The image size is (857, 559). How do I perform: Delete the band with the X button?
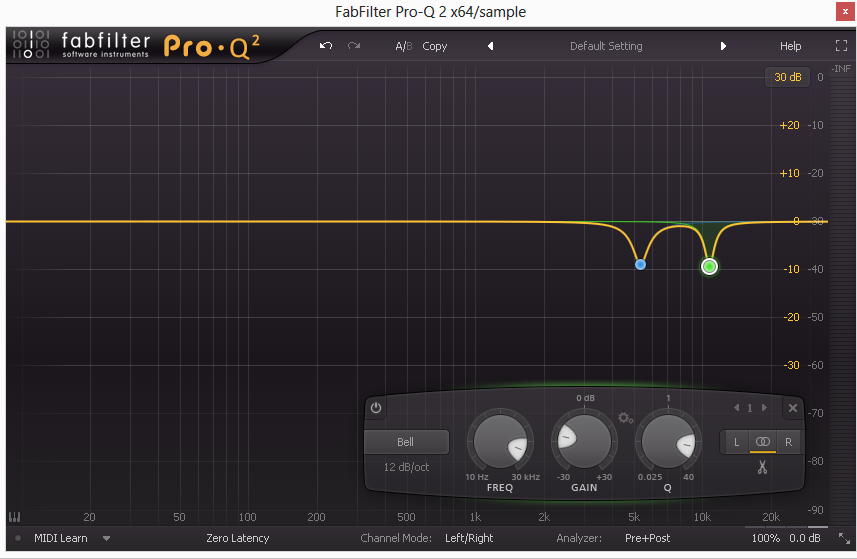click(x=793, y=408)
